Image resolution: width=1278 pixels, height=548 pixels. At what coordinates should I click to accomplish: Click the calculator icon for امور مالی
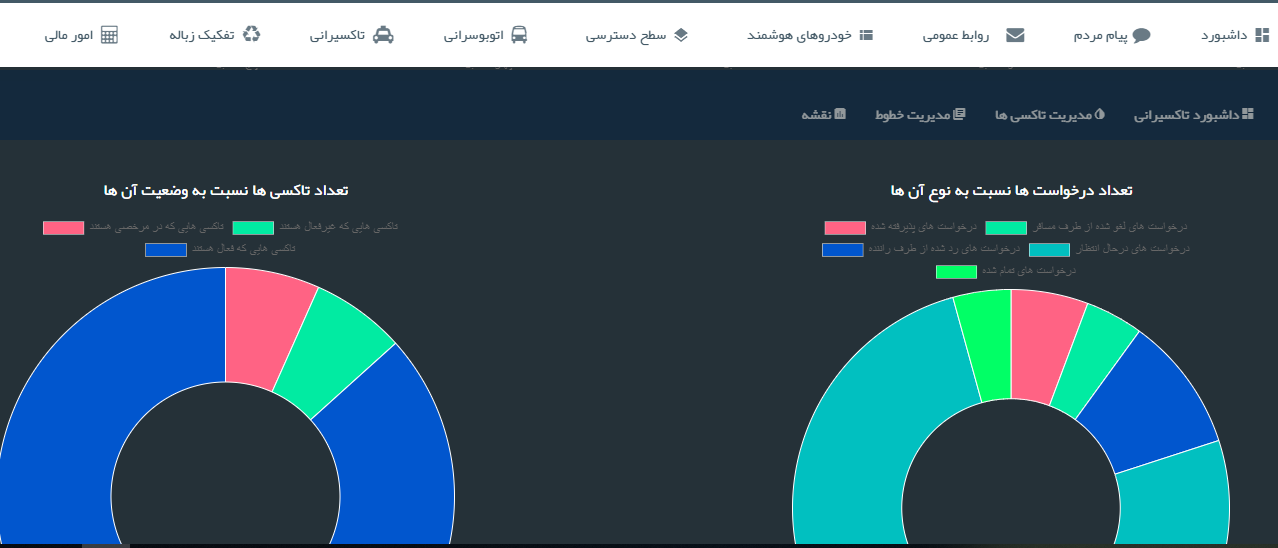(109, 35)
